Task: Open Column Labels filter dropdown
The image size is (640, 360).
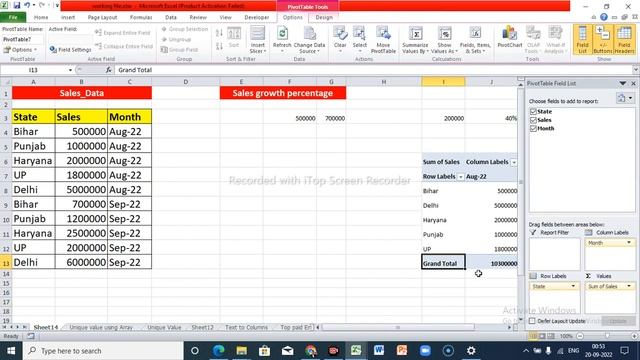Action: [x=514, y=162]
